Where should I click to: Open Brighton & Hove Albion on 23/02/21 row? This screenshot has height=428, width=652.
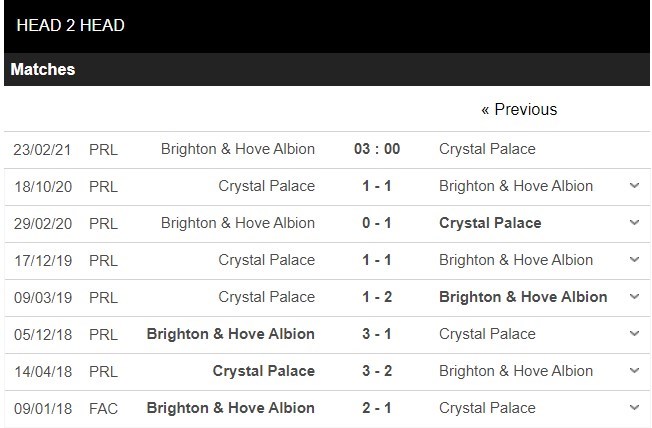click(x=238, y=149)
